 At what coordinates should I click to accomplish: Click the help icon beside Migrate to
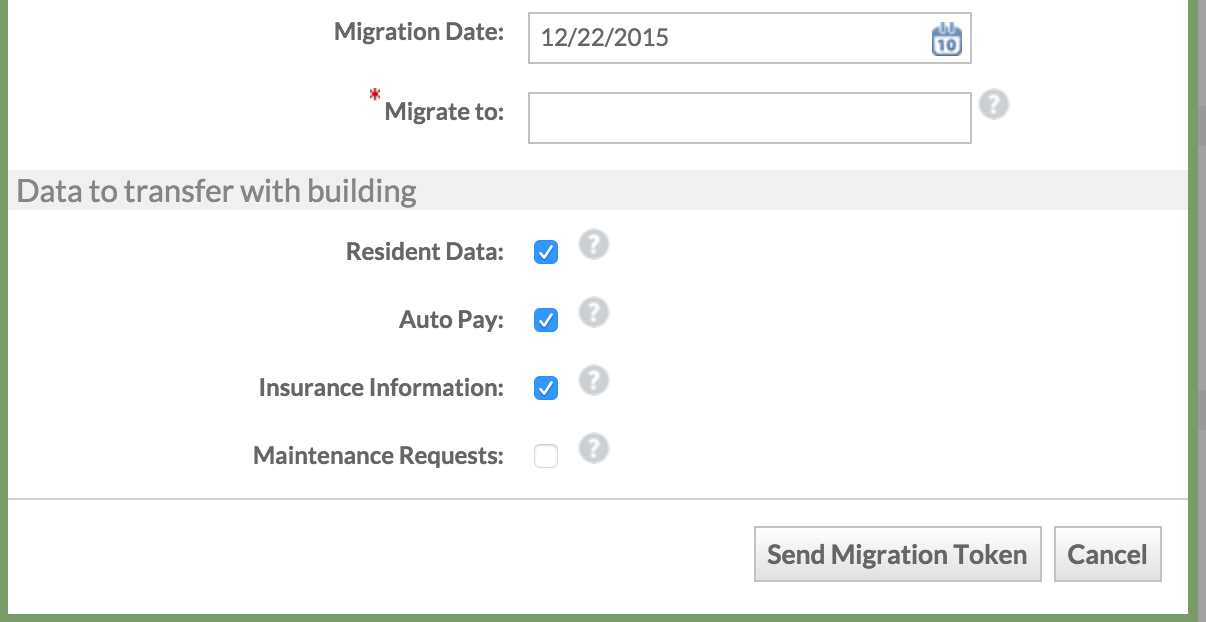[993, 105]
